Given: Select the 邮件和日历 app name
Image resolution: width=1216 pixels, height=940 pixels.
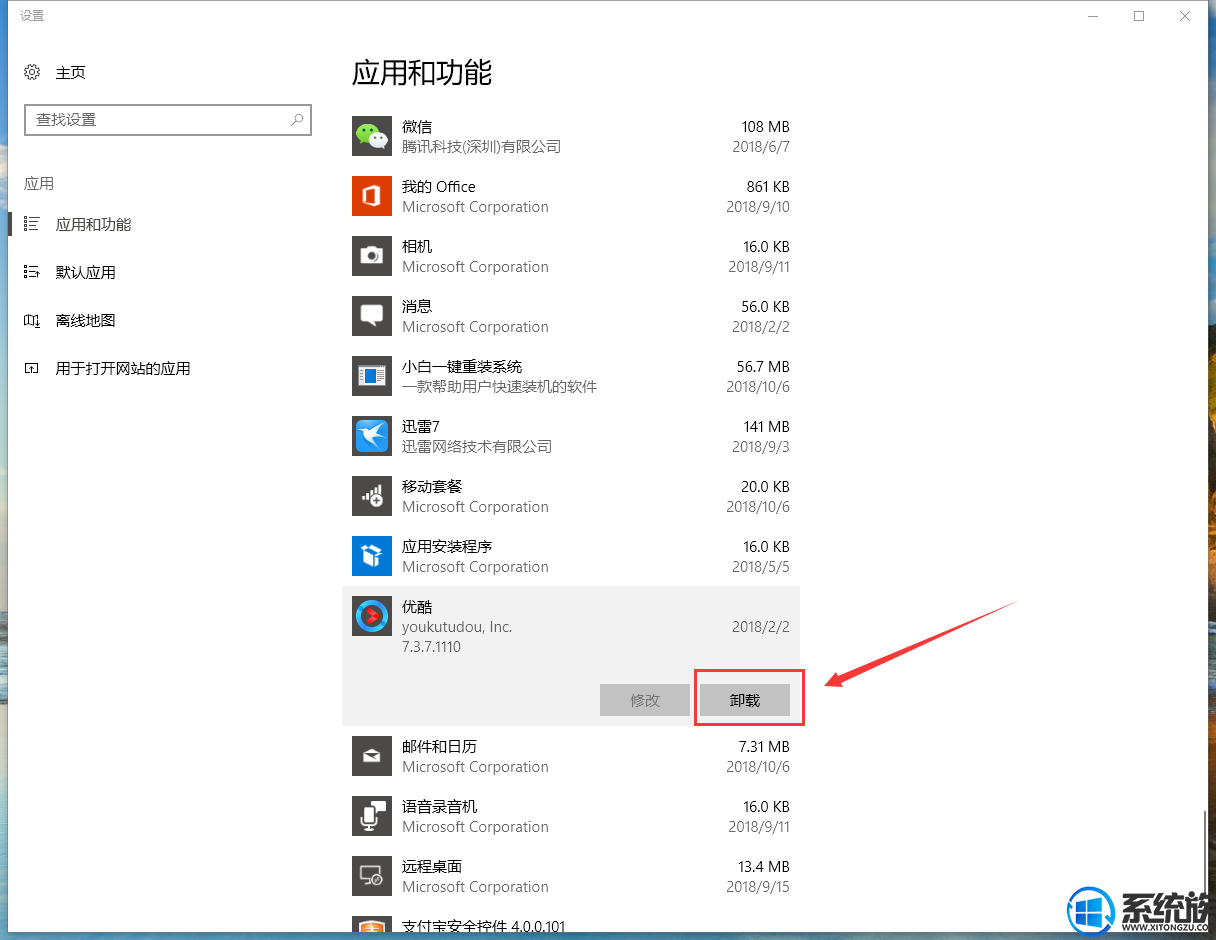Looking at the screenshot, I should click(x=439, y=746).
